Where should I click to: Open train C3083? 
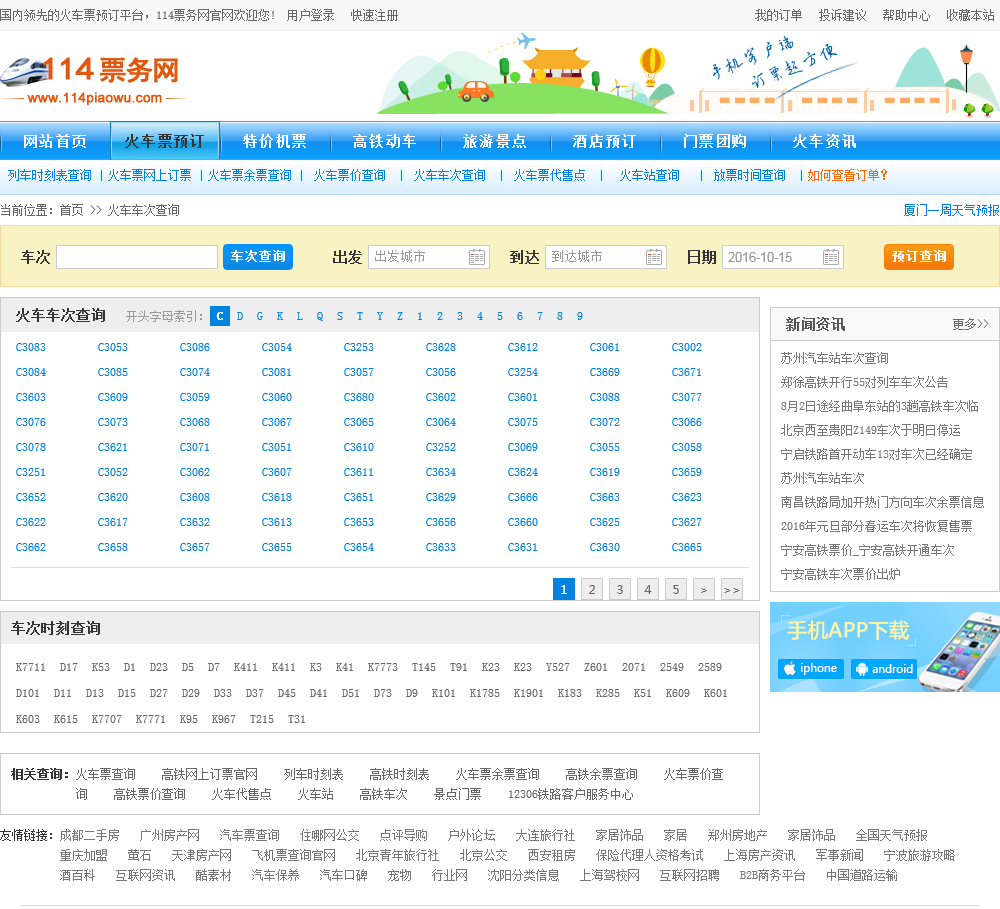(31, 347)
